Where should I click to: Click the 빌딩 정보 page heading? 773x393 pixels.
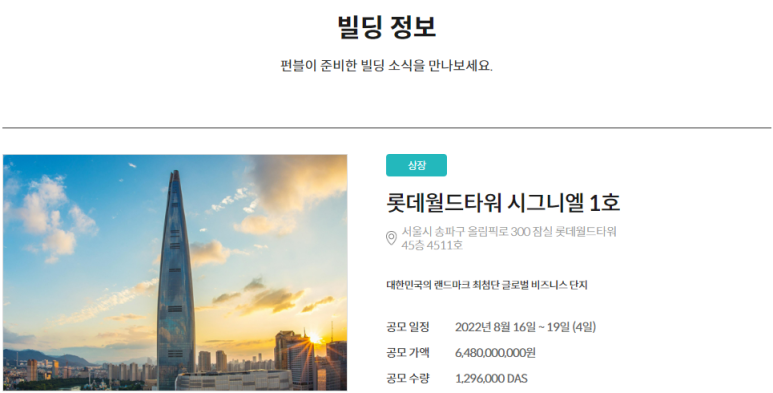[386, 27]
